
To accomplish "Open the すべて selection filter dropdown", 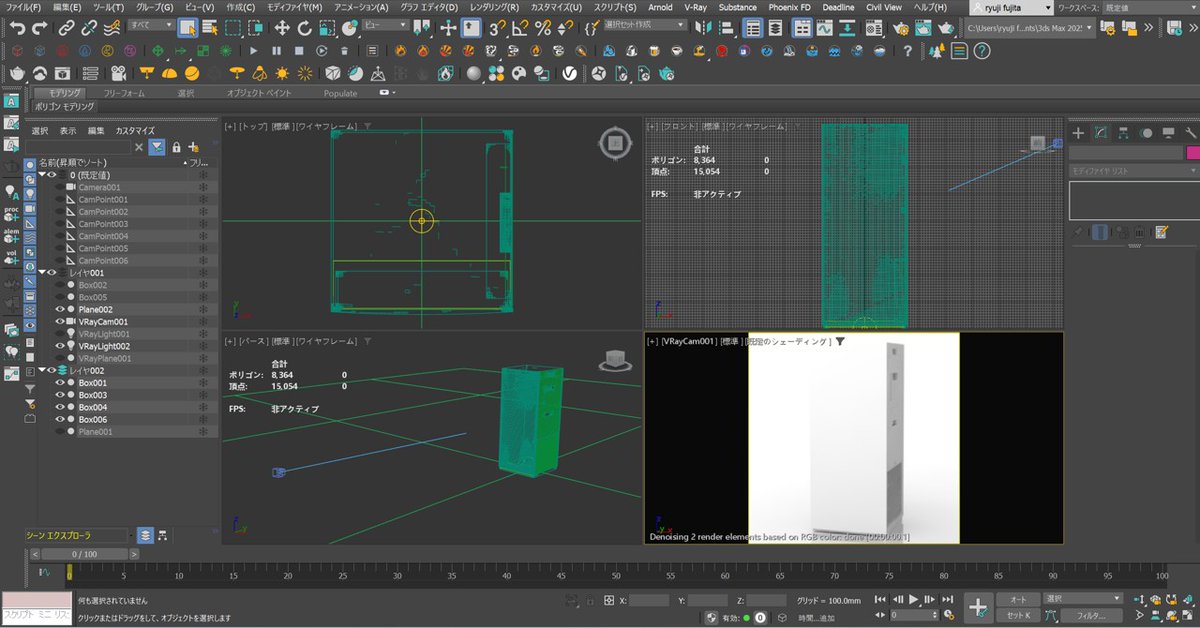I will point(150,25).
